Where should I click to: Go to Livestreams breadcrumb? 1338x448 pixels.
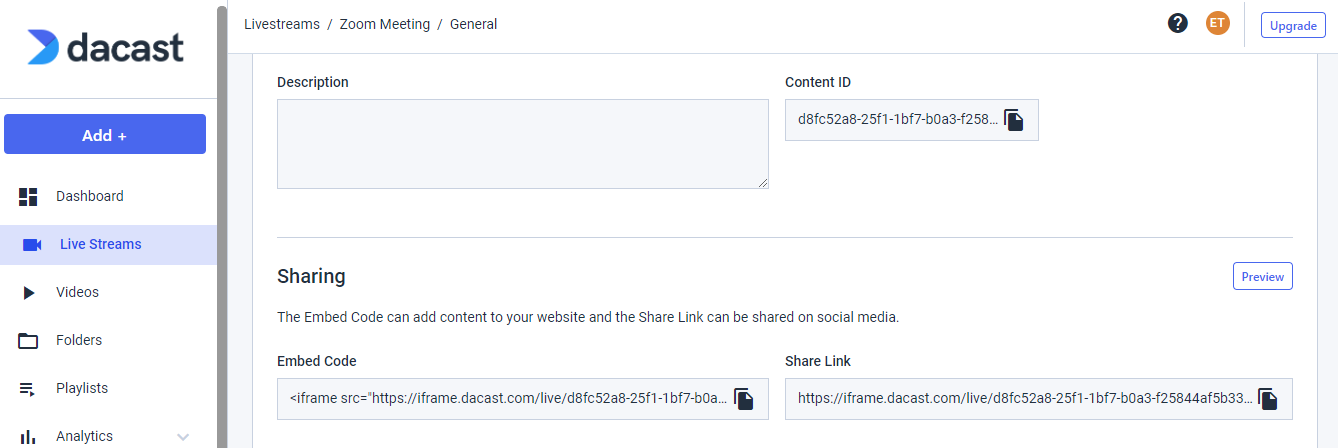click(281, 24)
